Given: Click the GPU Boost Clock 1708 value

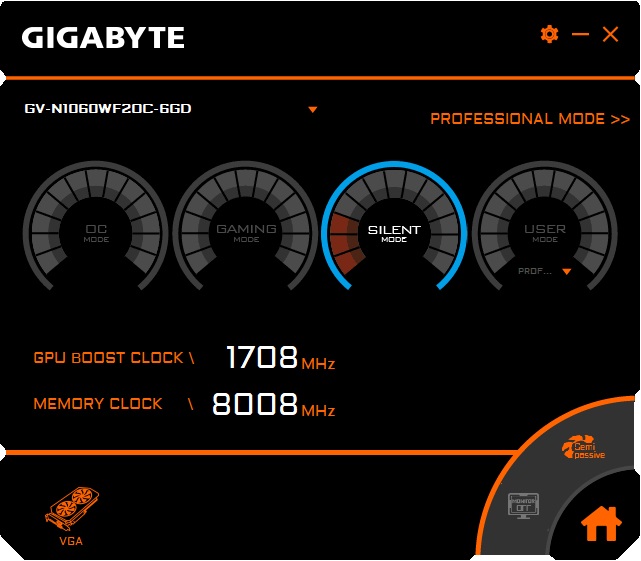Looking at the screenshot, I should tap(262, 357).
